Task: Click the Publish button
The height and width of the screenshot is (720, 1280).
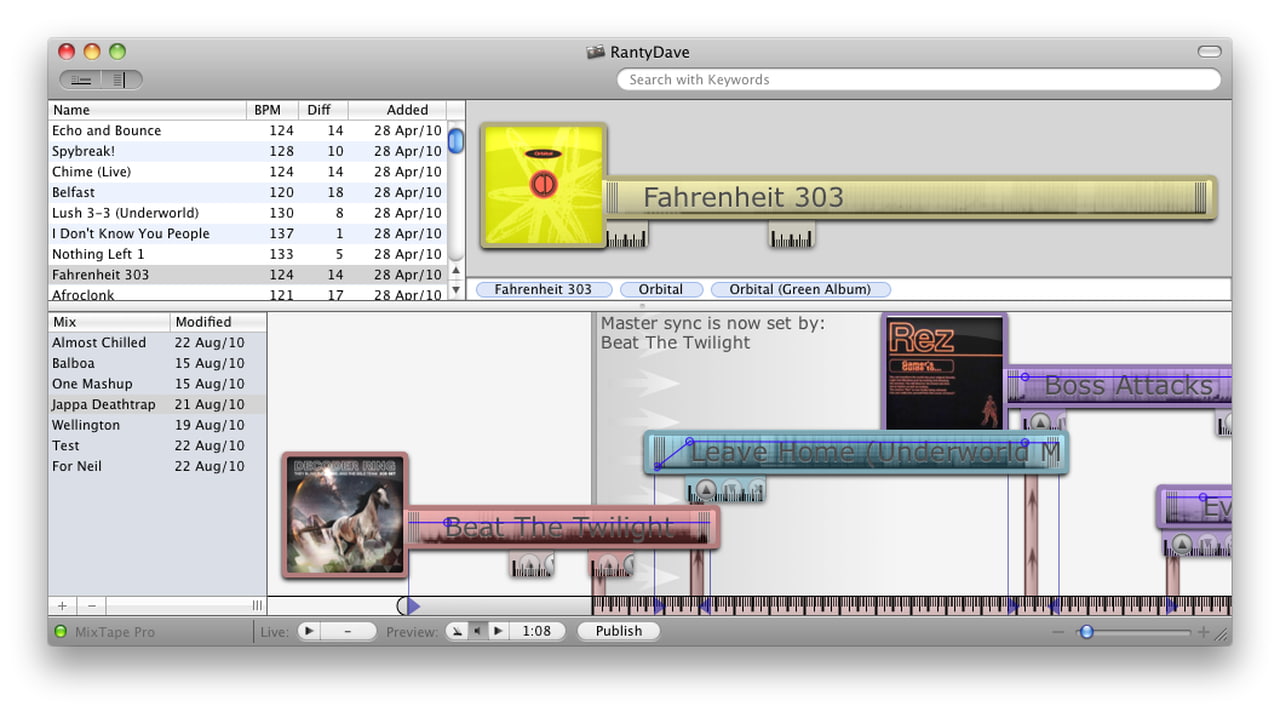Action: click(619, 631)
